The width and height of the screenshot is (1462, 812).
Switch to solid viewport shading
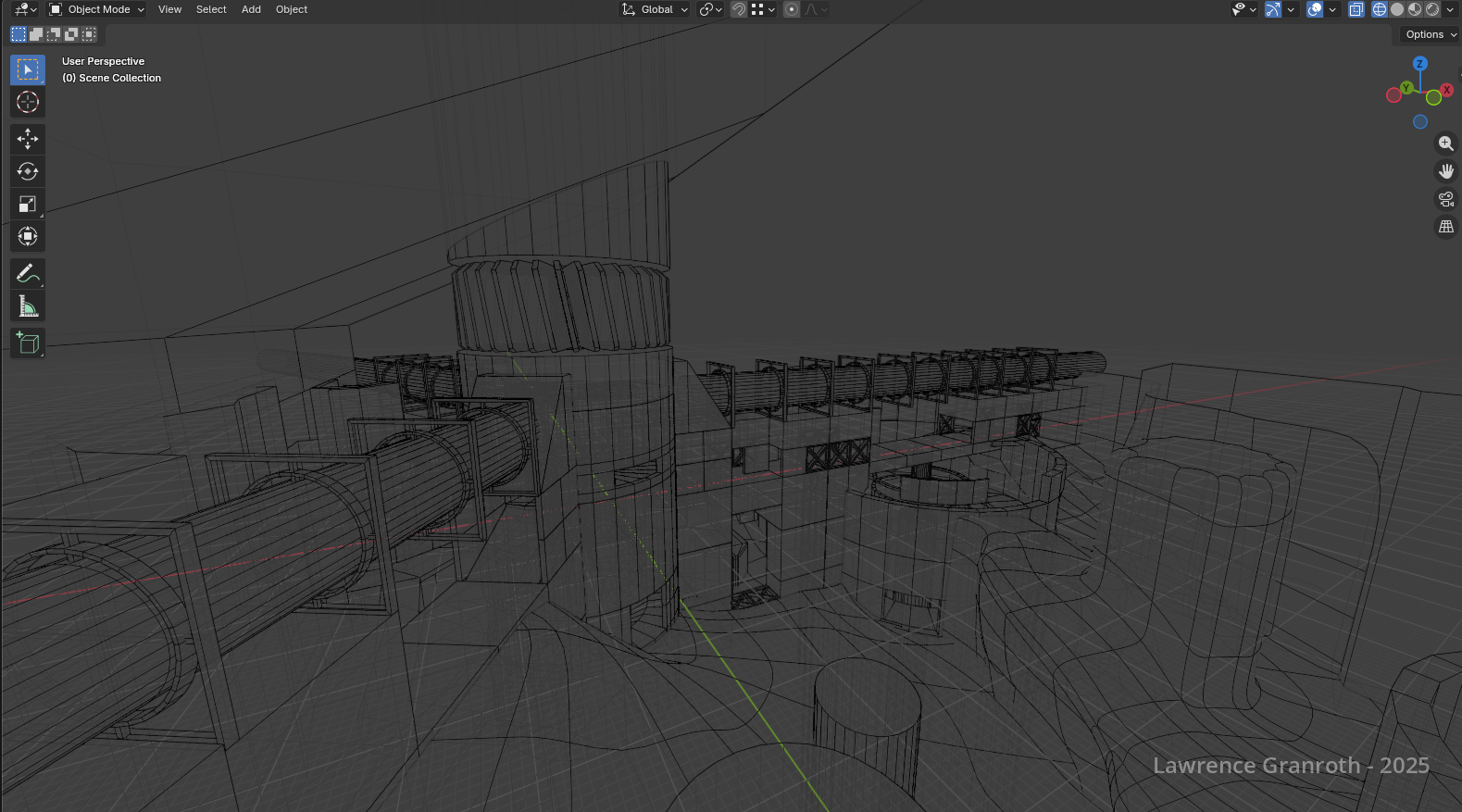click(x=1397, y=9)
